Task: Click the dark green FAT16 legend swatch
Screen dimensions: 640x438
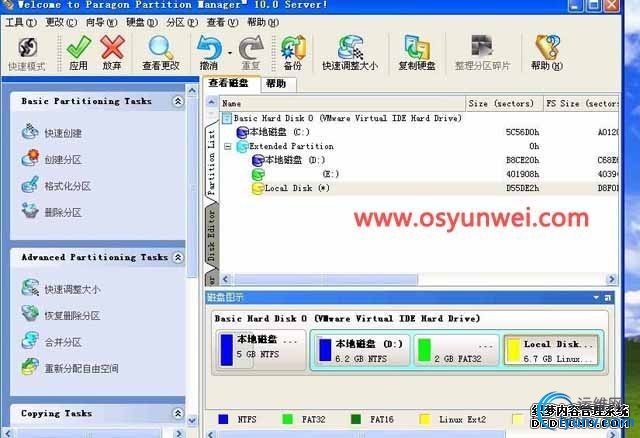Action: click(x=356, y=419)
